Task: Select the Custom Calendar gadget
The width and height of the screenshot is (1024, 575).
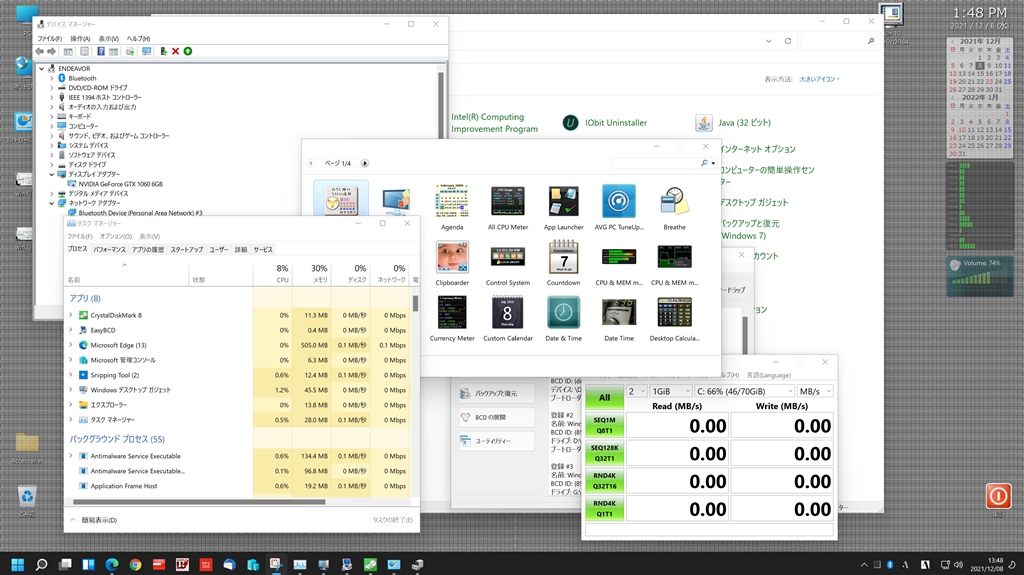Action: pyautogui.click(x=507, y=312)
